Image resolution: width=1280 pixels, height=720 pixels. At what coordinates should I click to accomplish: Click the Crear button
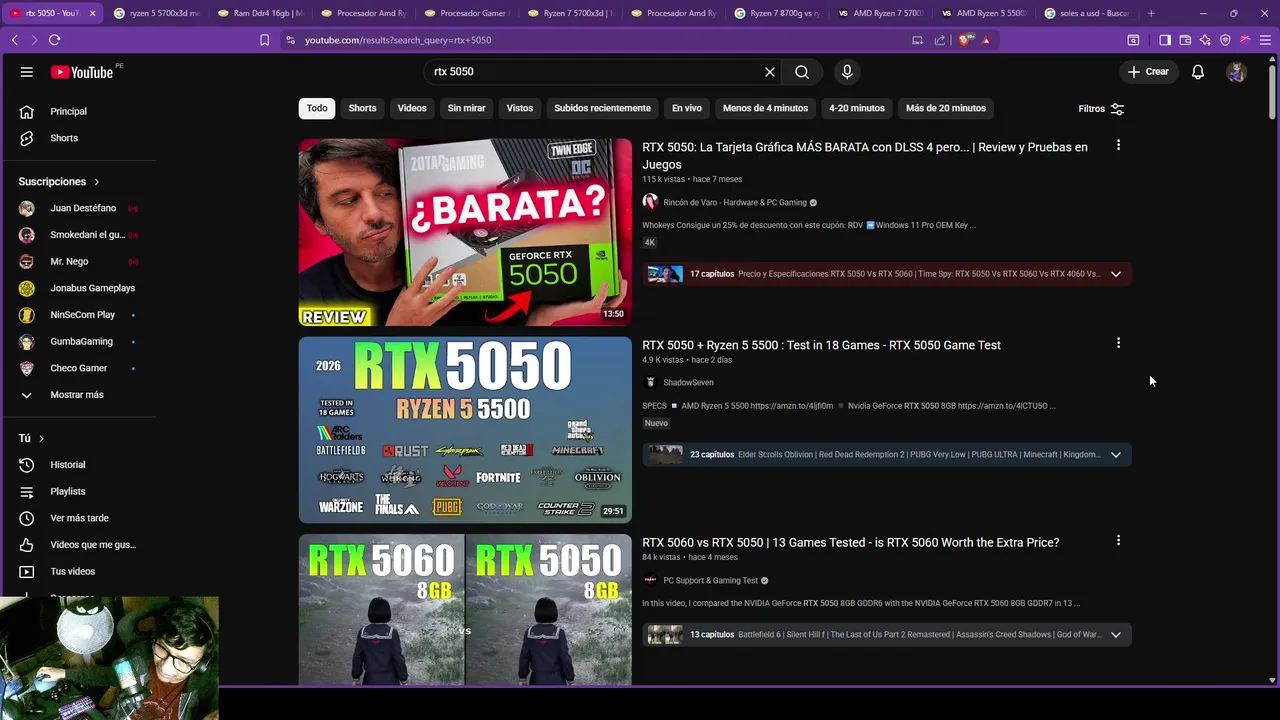pos(1148,72)
